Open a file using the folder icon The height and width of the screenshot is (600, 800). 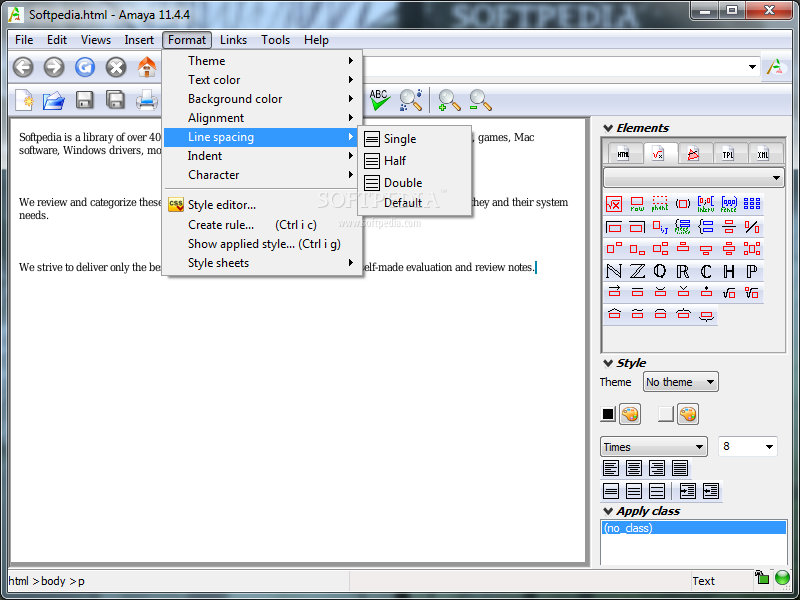pos(54,101)
